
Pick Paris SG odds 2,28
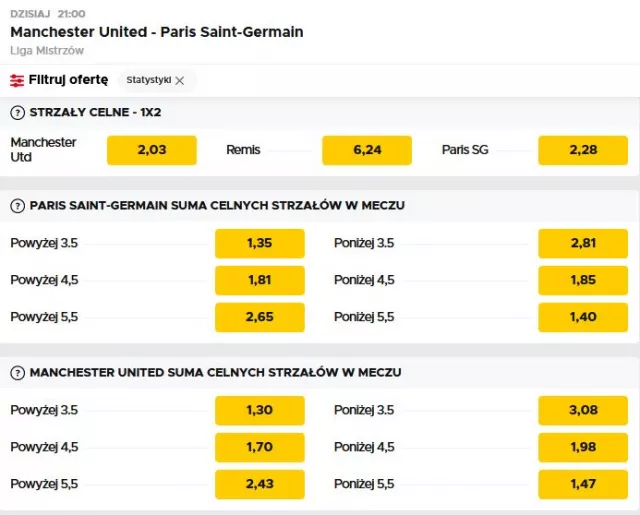point(582,150)
